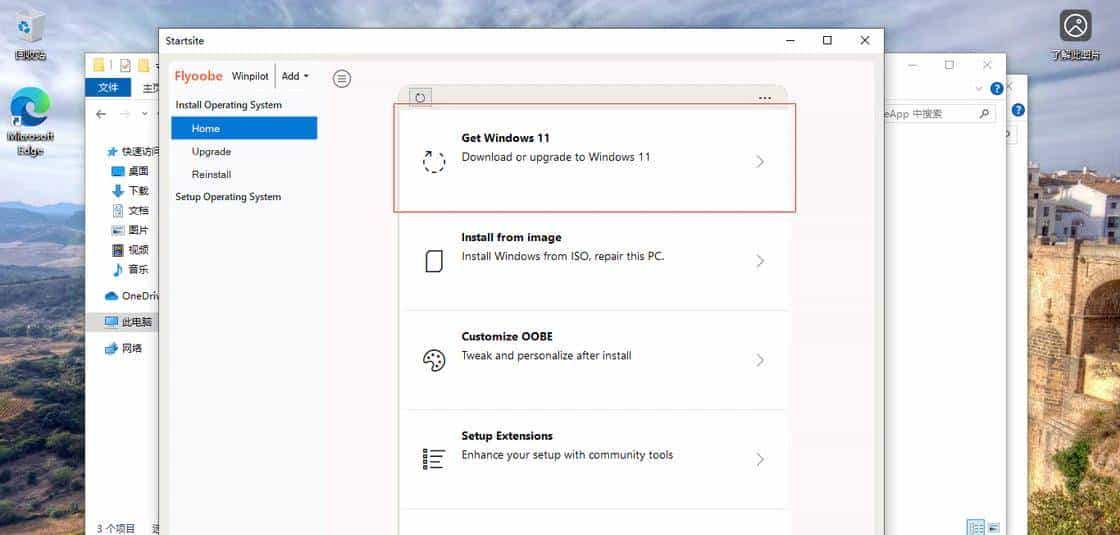Viewport: 1120px width, 535px height.
Task: Maximize the Startsite window
Action: pos(827,41)
